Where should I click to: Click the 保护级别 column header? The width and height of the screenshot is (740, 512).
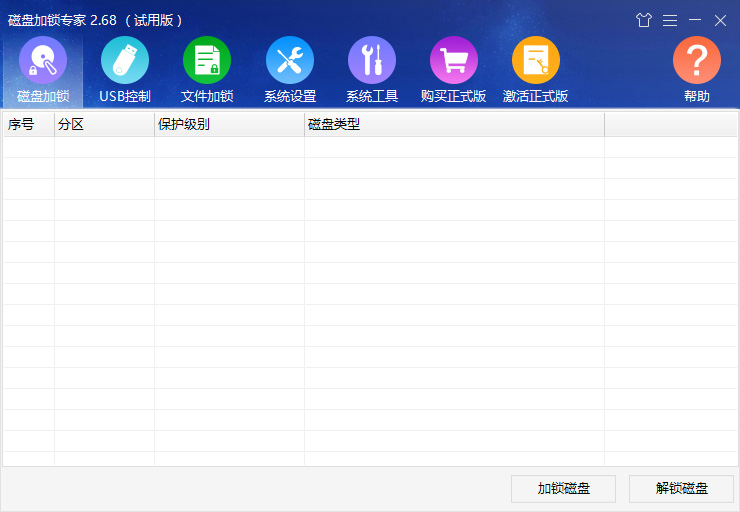pyautogui.click(x=229, y=125)
